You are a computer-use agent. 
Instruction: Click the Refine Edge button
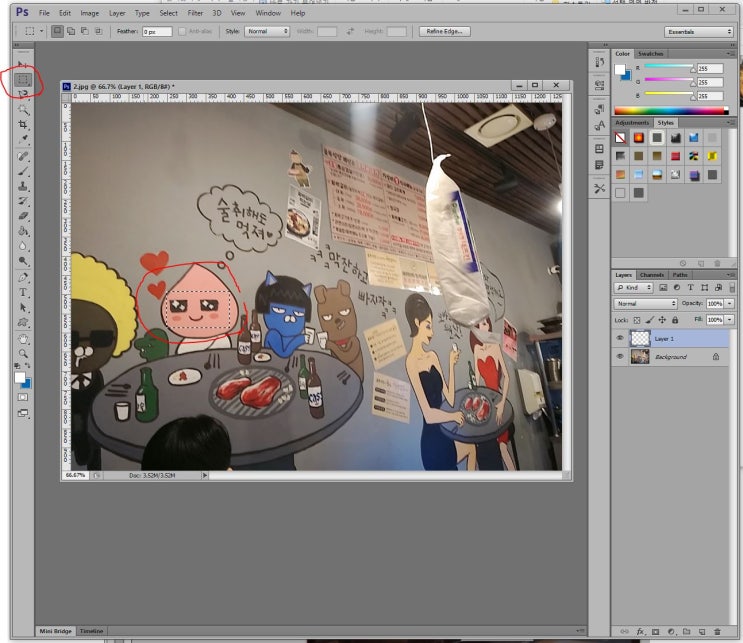click(444, 31)
